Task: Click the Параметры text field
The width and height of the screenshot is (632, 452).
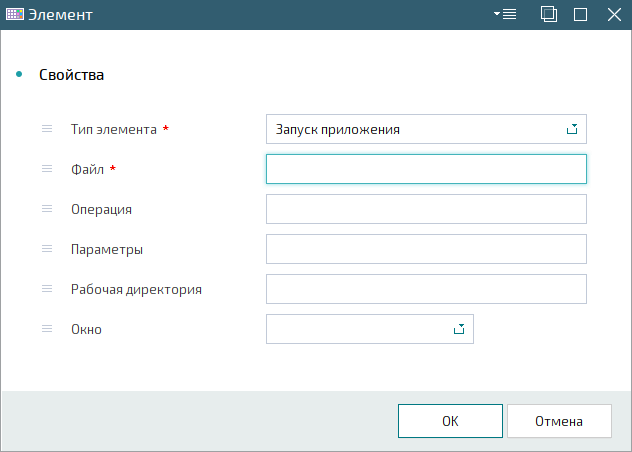Action: point(426,249)
